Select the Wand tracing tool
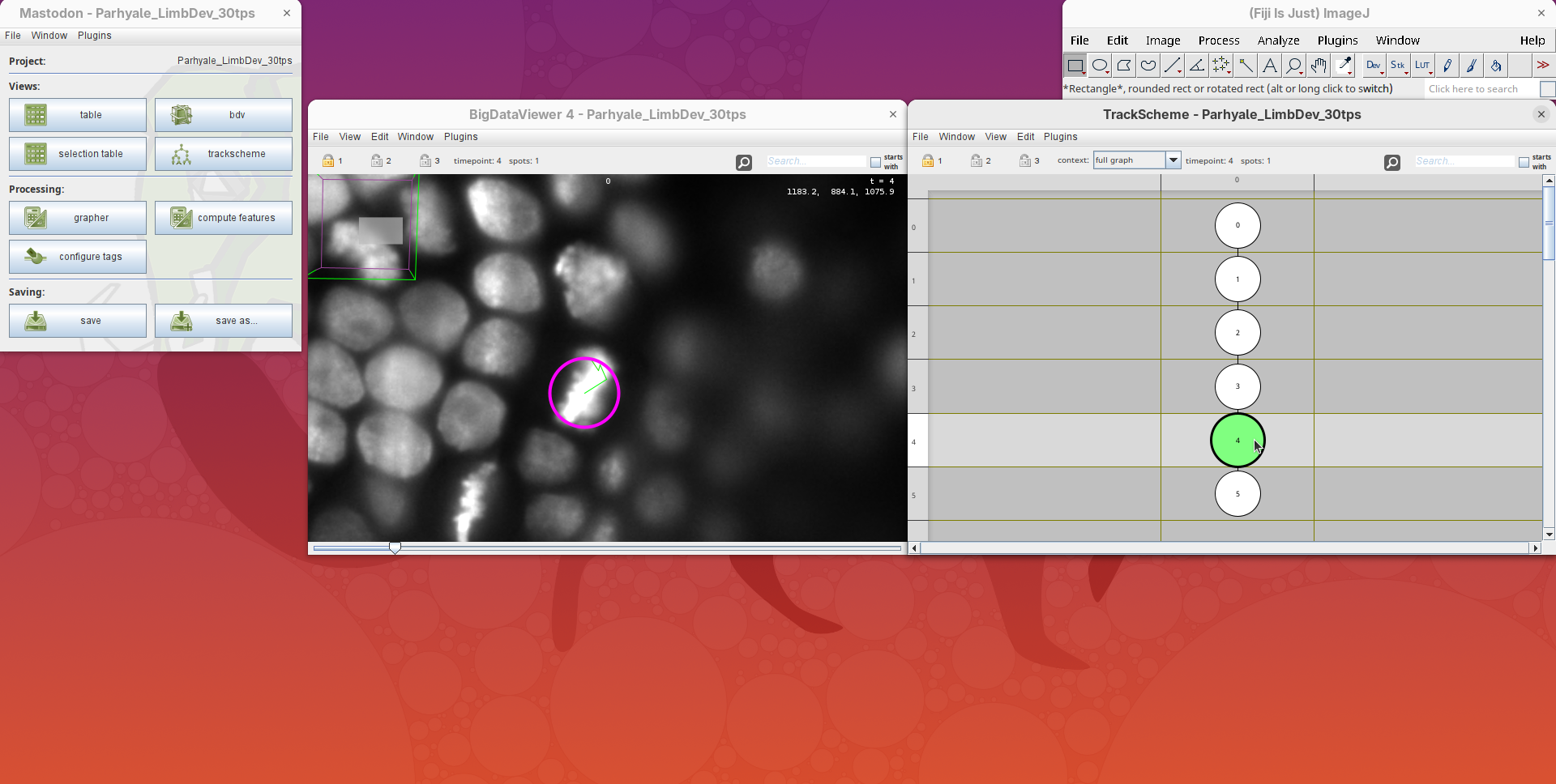The height and width of the screenshot is (784, 1556). pyautogui.click(x=1246, y=66)
